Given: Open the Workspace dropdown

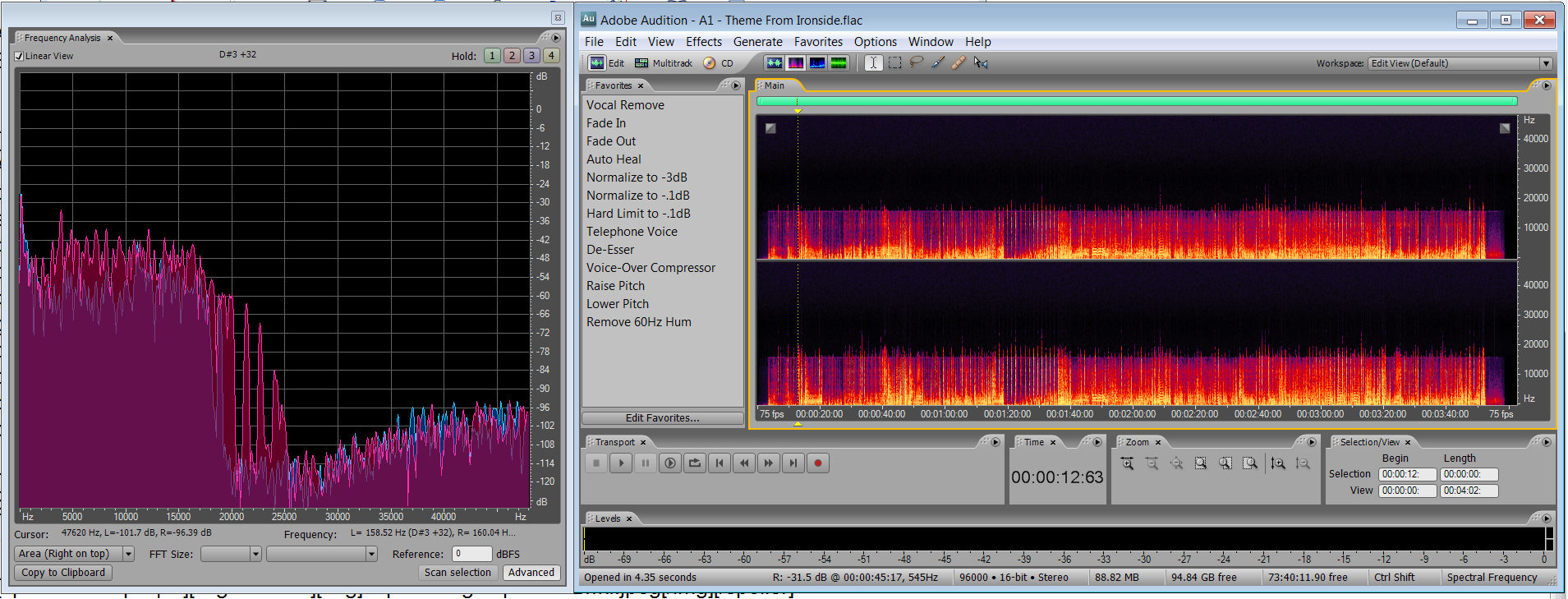Looking at the screenshot, I should point(1545,63).
